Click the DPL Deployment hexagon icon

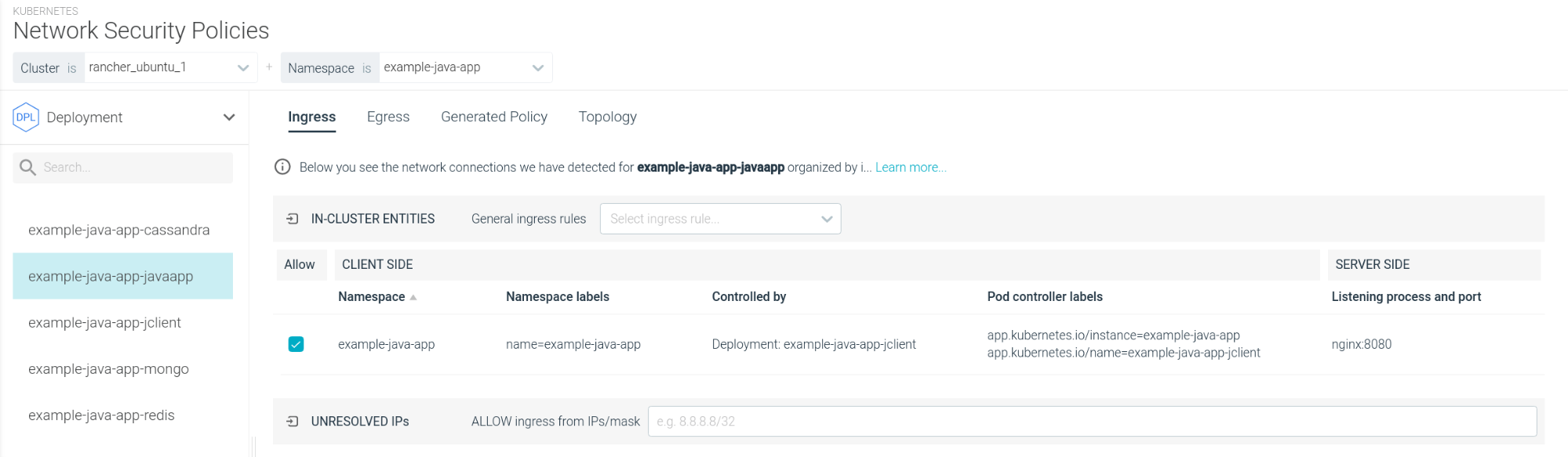[x=26, y=117]
